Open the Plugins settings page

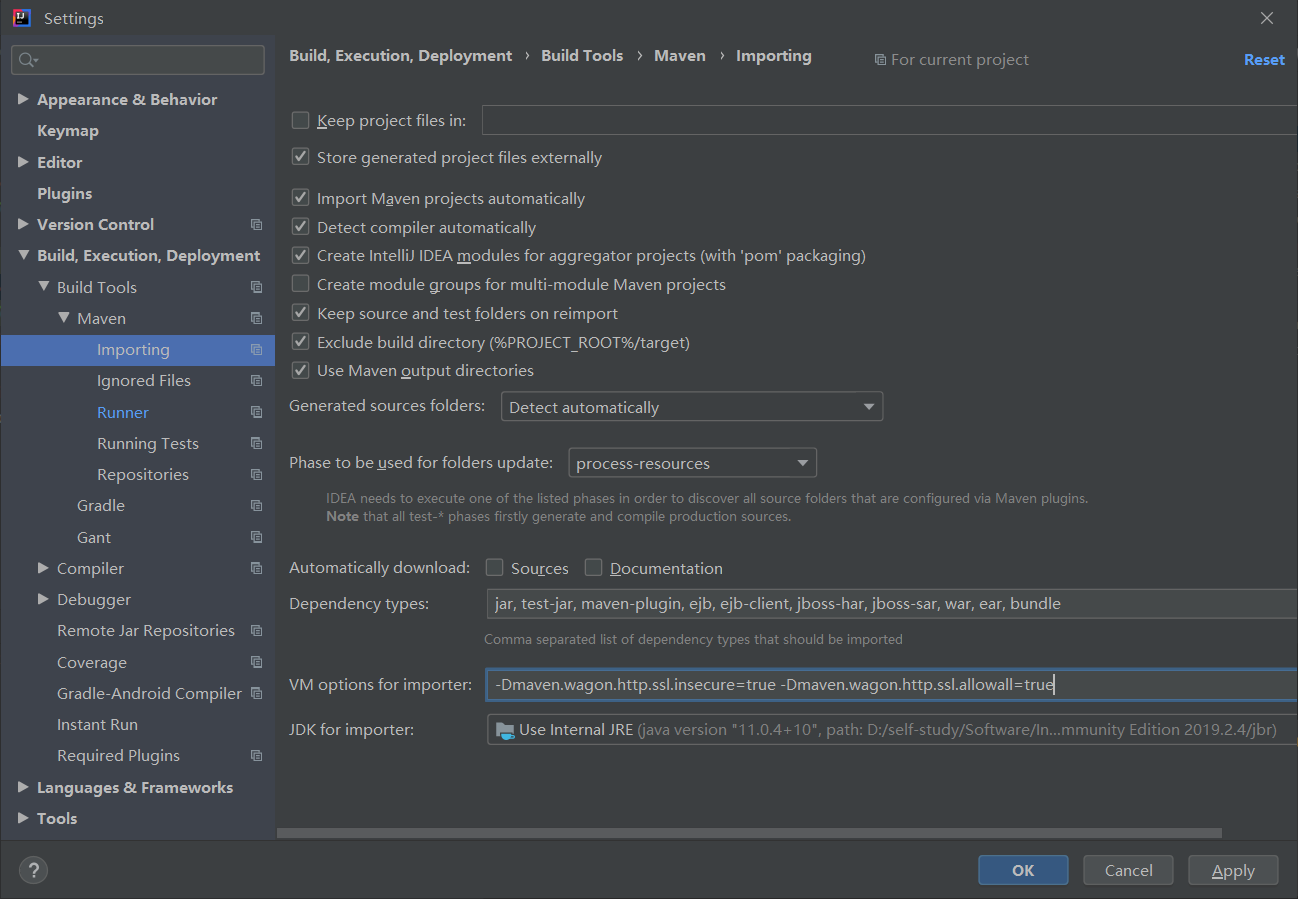(x=65, y=194)
